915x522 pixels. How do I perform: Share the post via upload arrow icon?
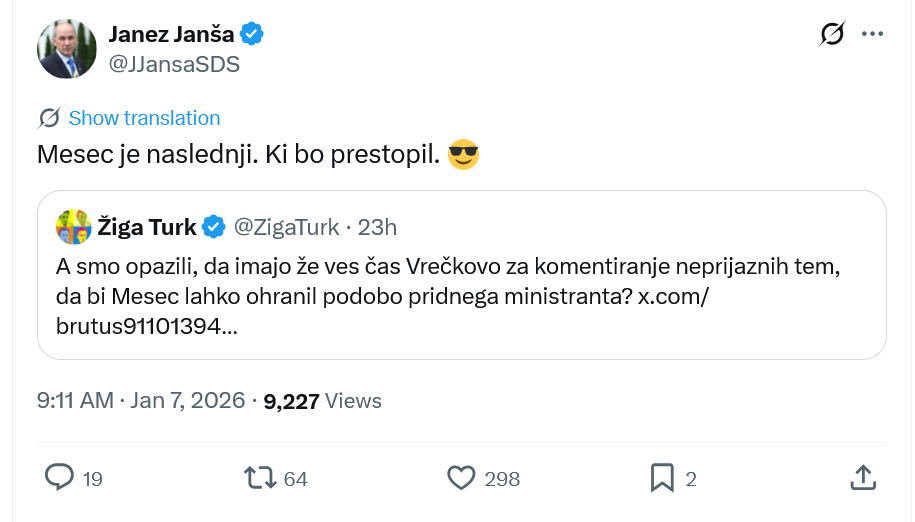(863, 478)
